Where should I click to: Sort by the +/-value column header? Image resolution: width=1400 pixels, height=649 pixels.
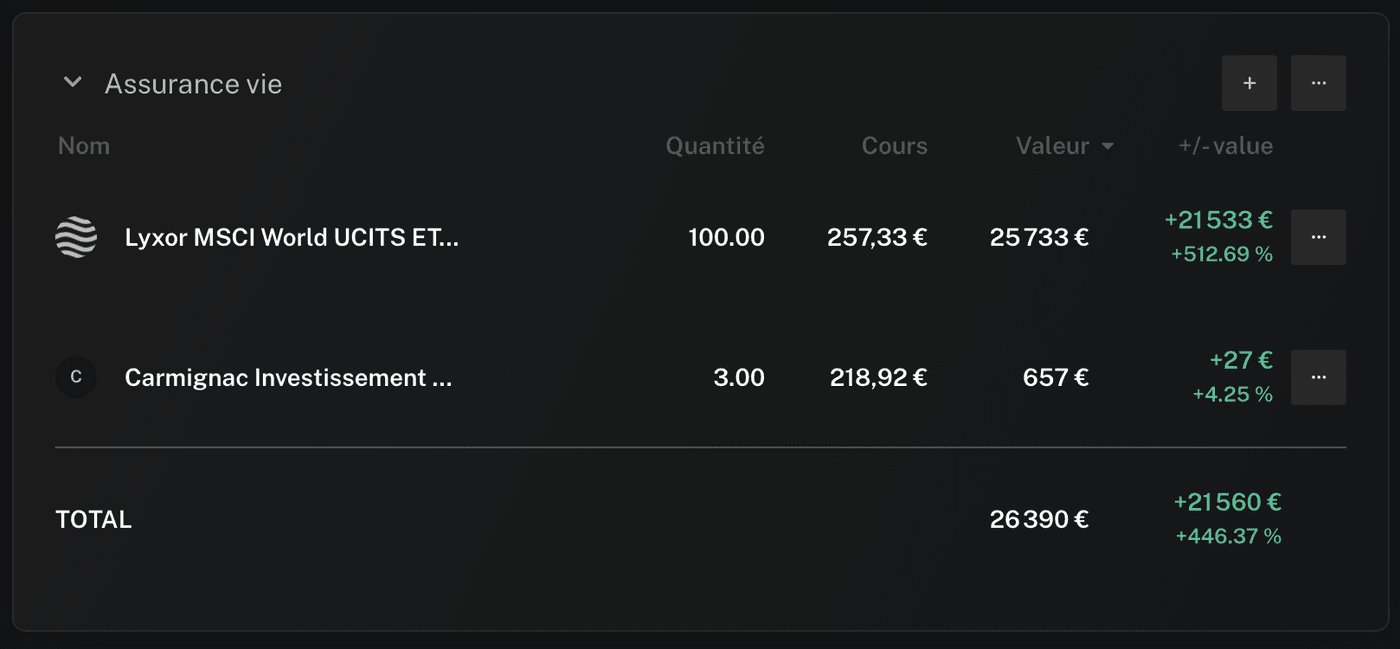point(1225,146)
